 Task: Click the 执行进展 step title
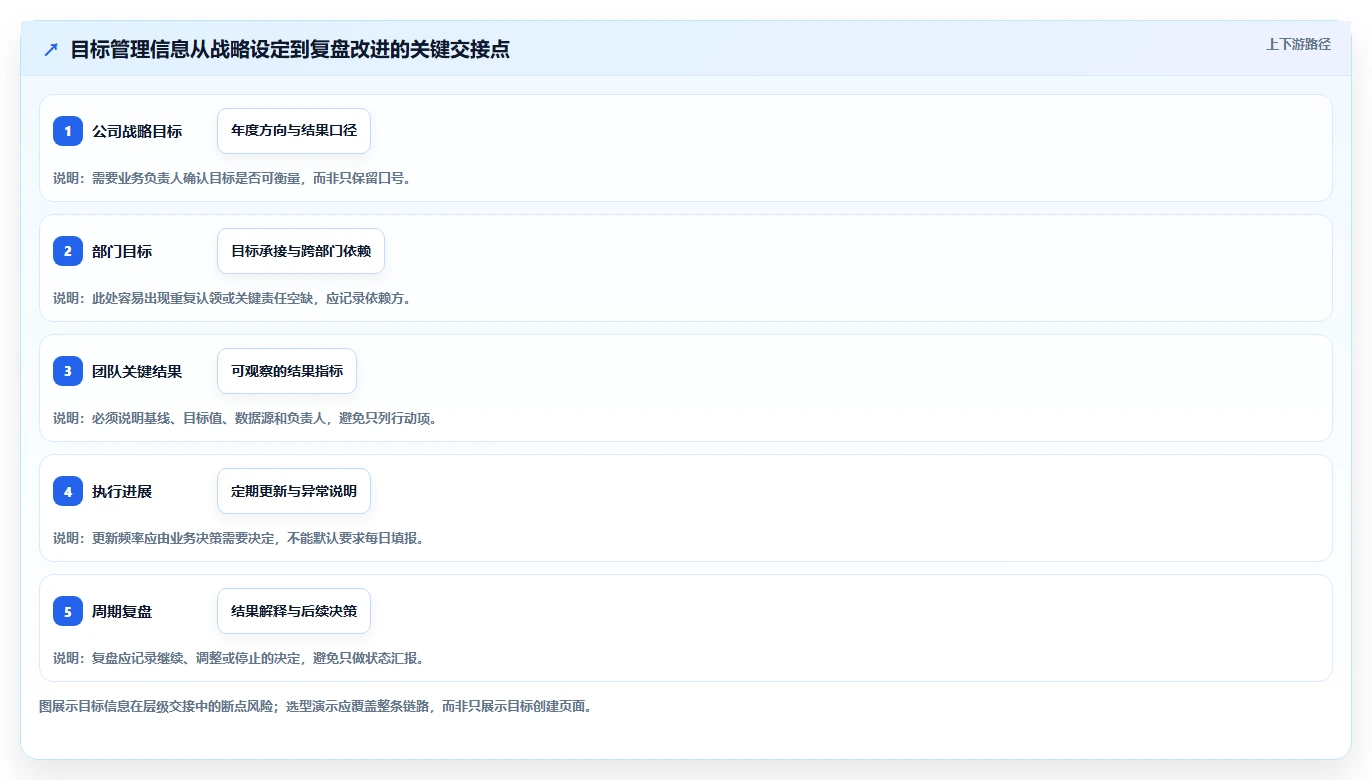point(122,491)
